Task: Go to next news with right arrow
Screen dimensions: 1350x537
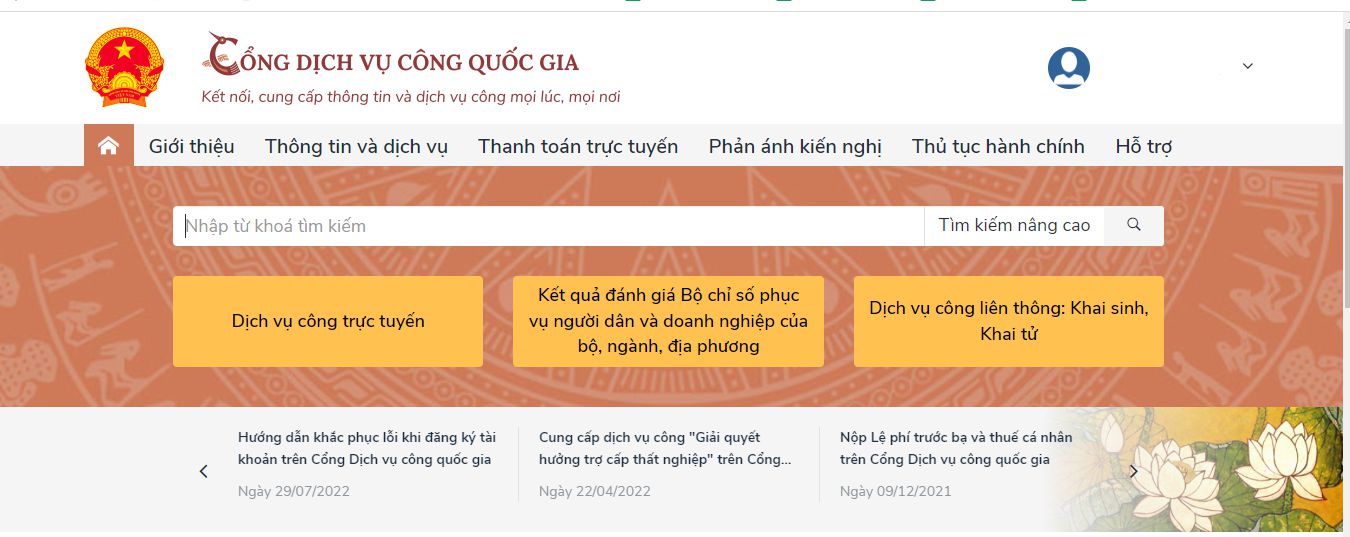Action: pos(1134,471)
